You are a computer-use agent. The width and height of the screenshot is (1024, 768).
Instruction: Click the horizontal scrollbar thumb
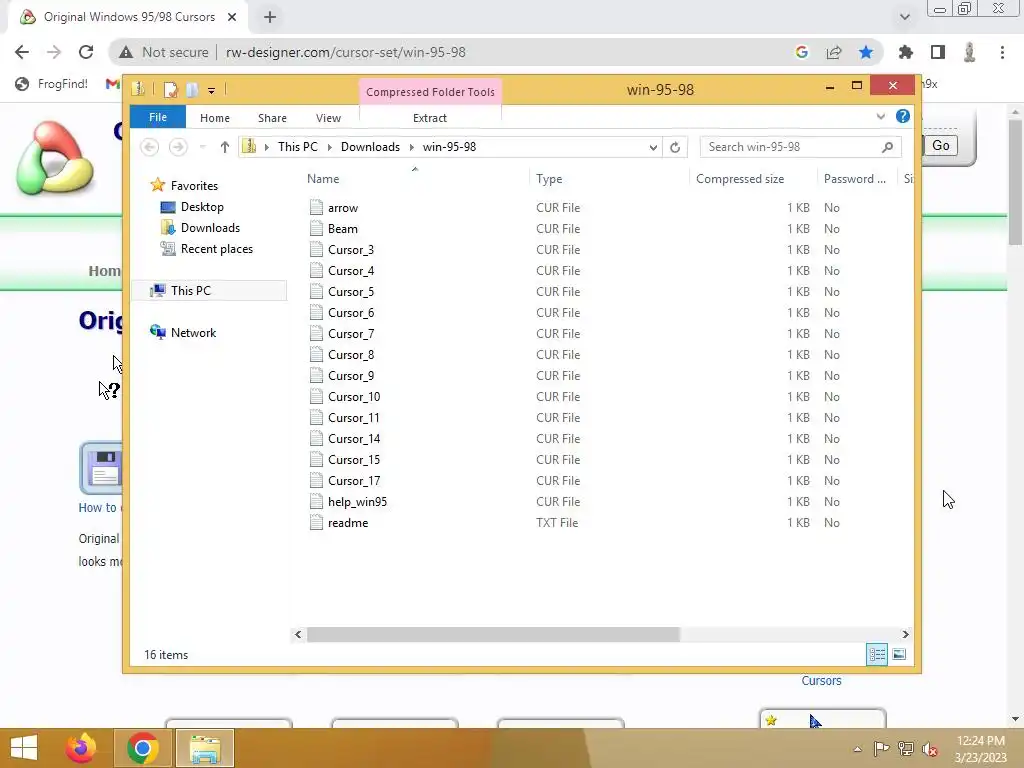[494, 634]
